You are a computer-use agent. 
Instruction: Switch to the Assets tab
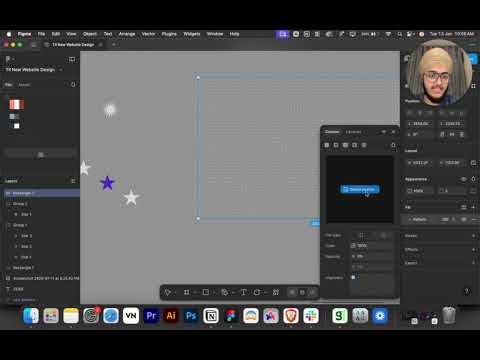(24, 85)
